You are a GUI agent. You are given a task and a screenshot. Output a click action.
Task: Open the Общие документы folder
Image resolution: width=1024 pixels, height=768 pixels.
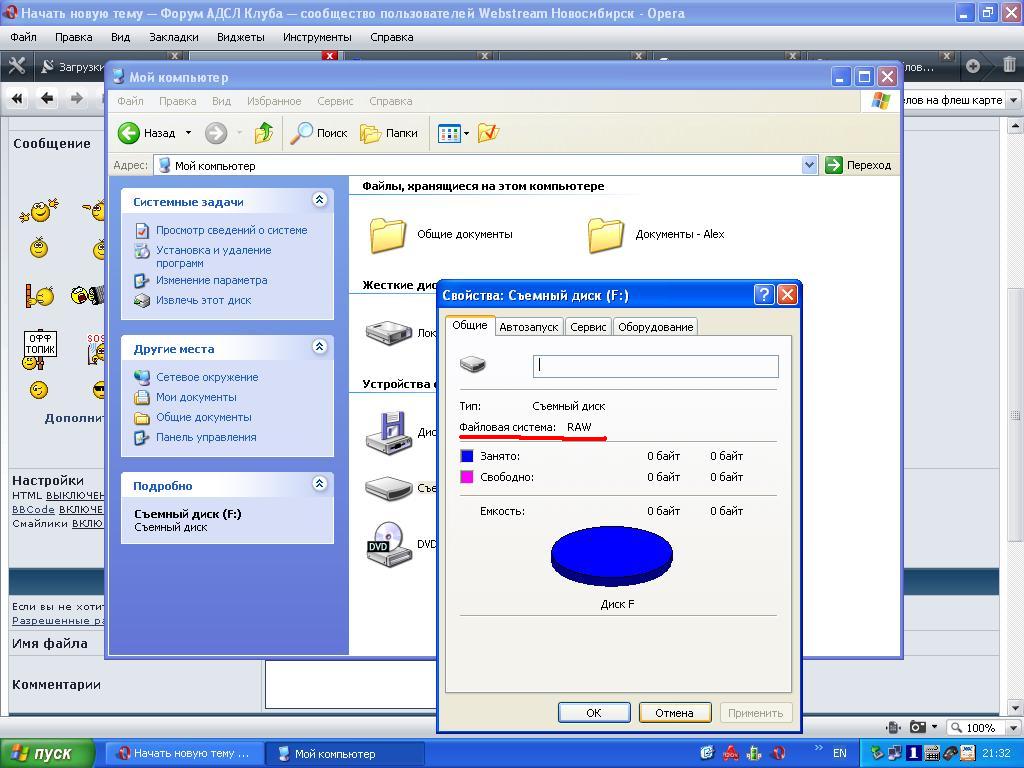388,234
